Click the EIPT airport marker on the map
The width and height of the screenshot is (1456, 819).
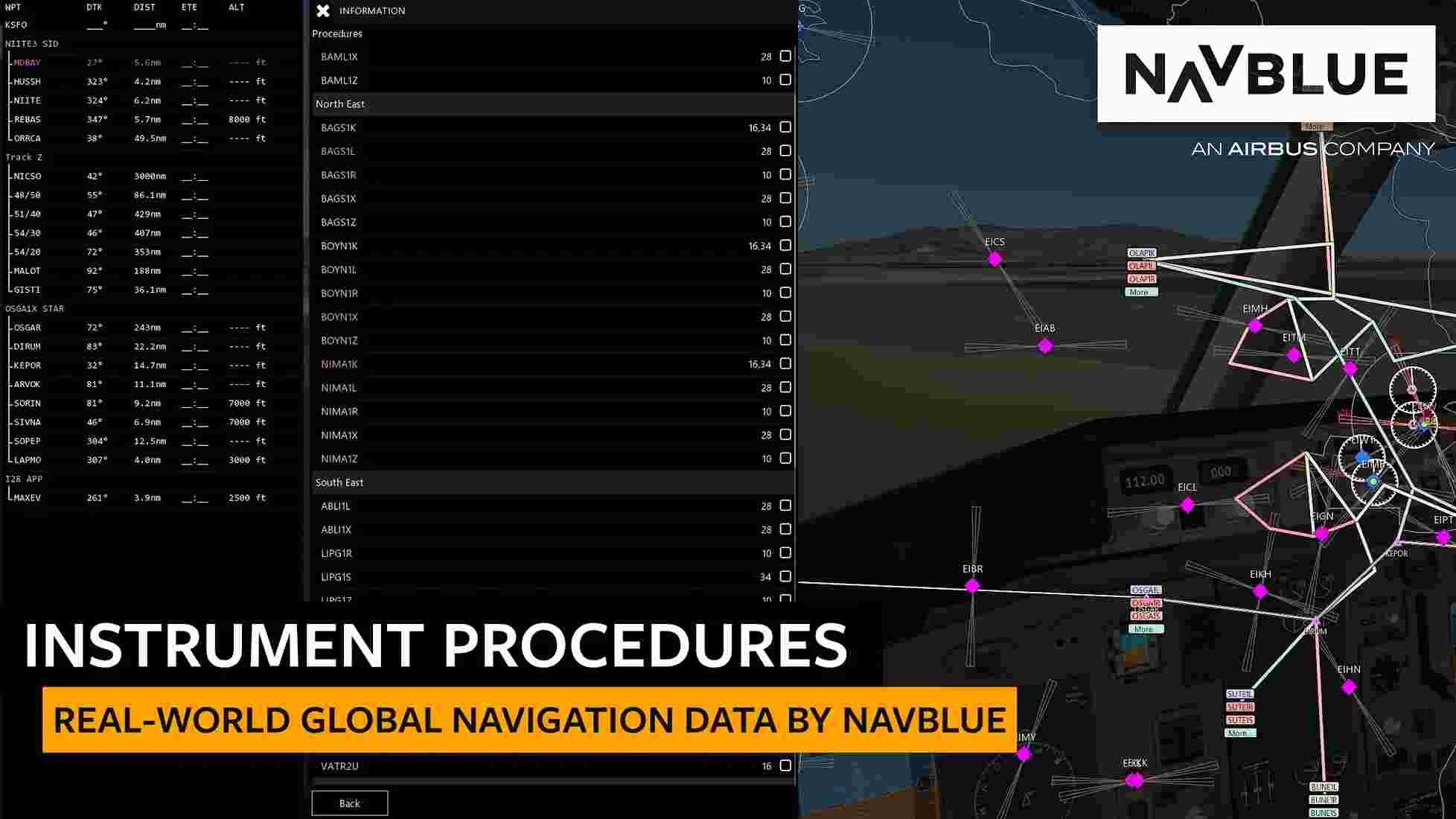1443,536
